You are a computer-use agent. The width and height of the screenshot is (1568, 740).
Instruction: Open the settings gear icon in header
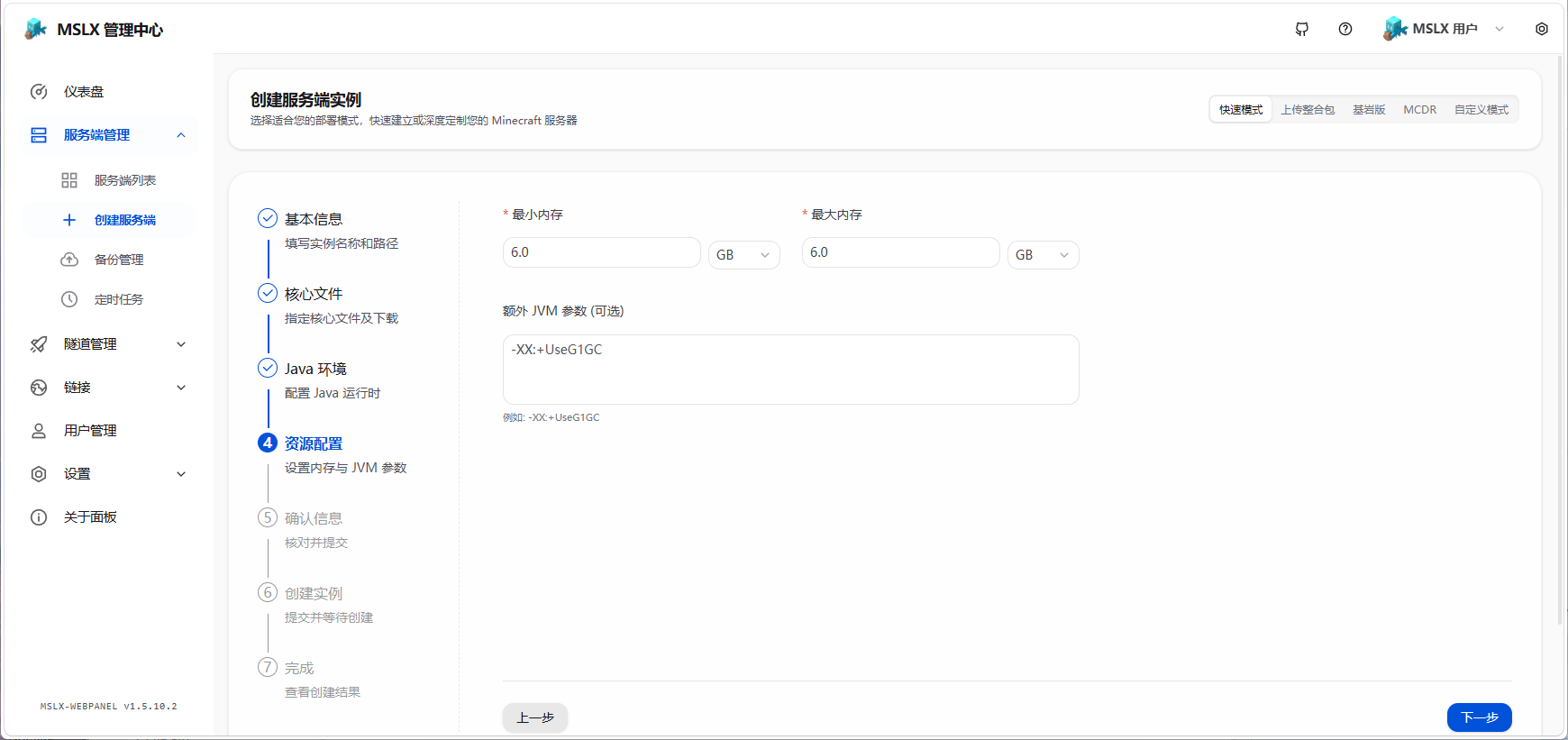[x=1542, y=29]
